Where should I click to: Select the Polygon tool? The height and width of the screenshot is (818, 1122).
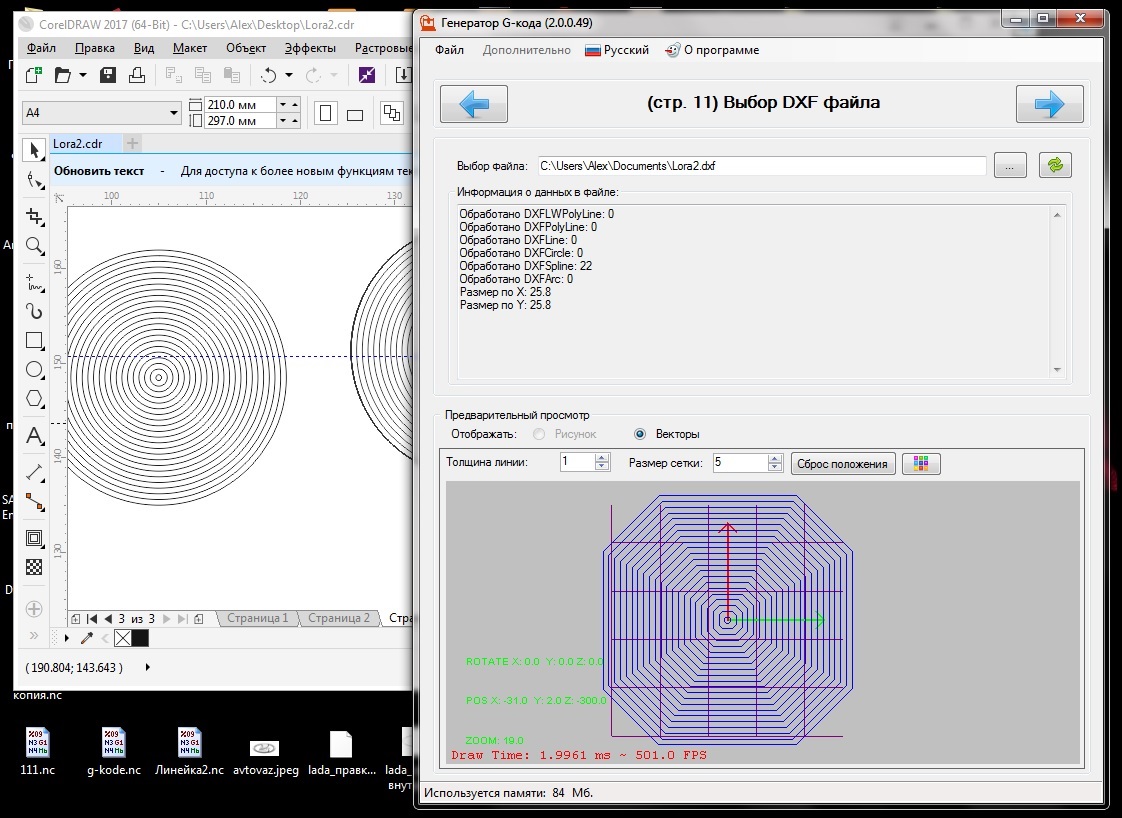[35, 399]
